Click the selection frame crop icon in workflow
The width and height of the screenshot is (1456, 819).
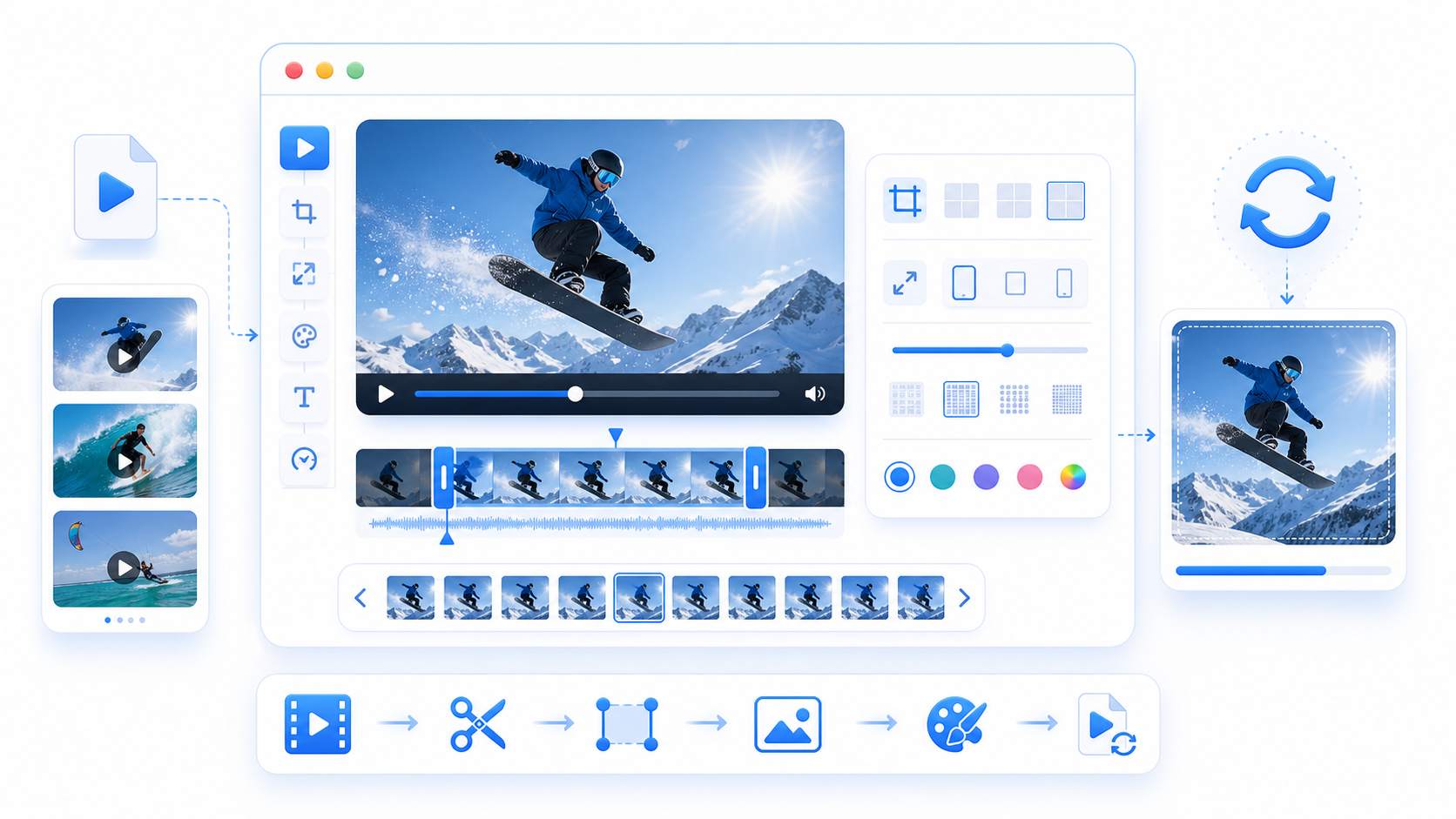[x=627, y=724]
